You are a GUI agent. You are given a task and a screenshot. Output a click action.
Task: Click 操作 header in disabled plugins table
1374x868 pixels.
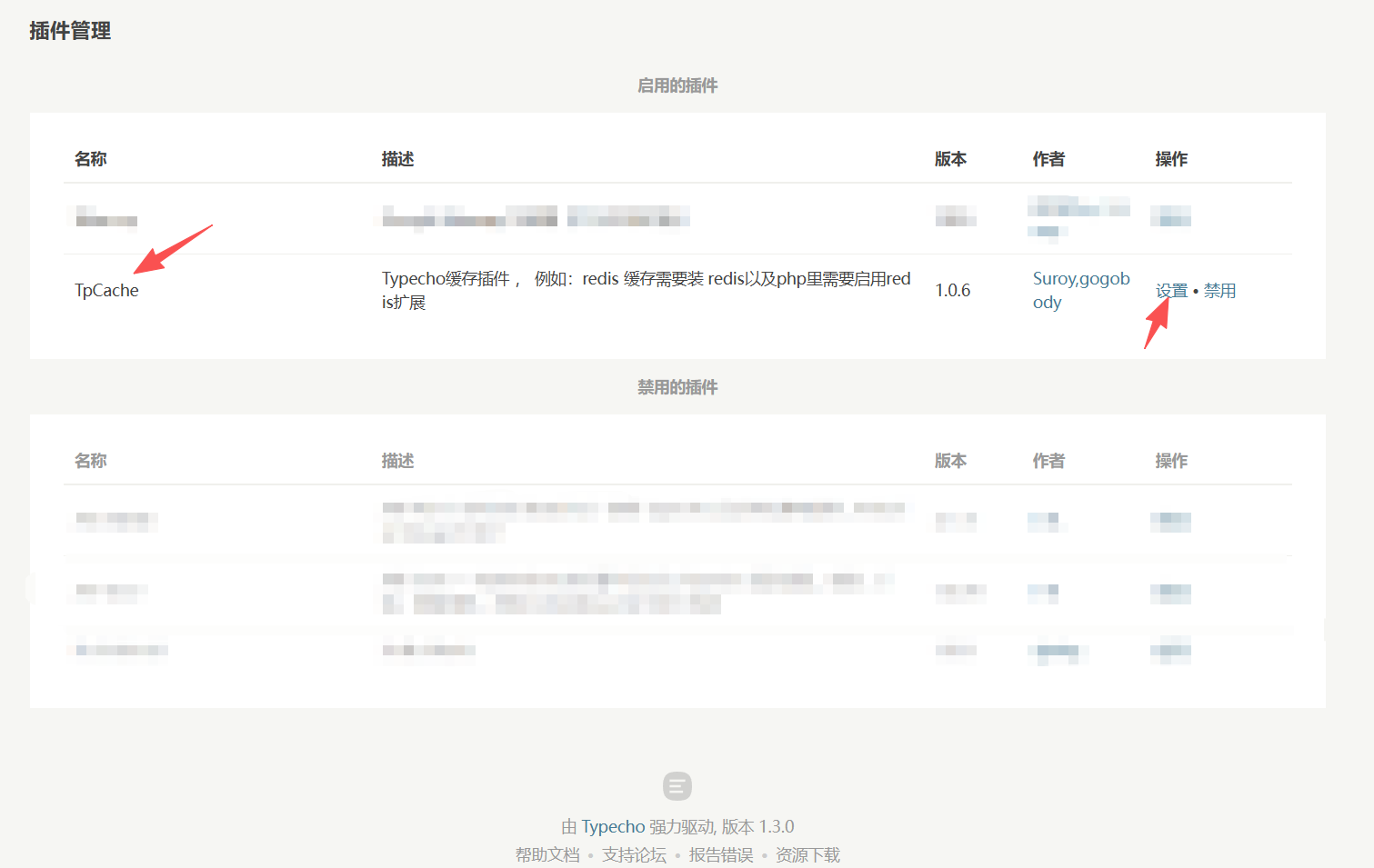1172,461
